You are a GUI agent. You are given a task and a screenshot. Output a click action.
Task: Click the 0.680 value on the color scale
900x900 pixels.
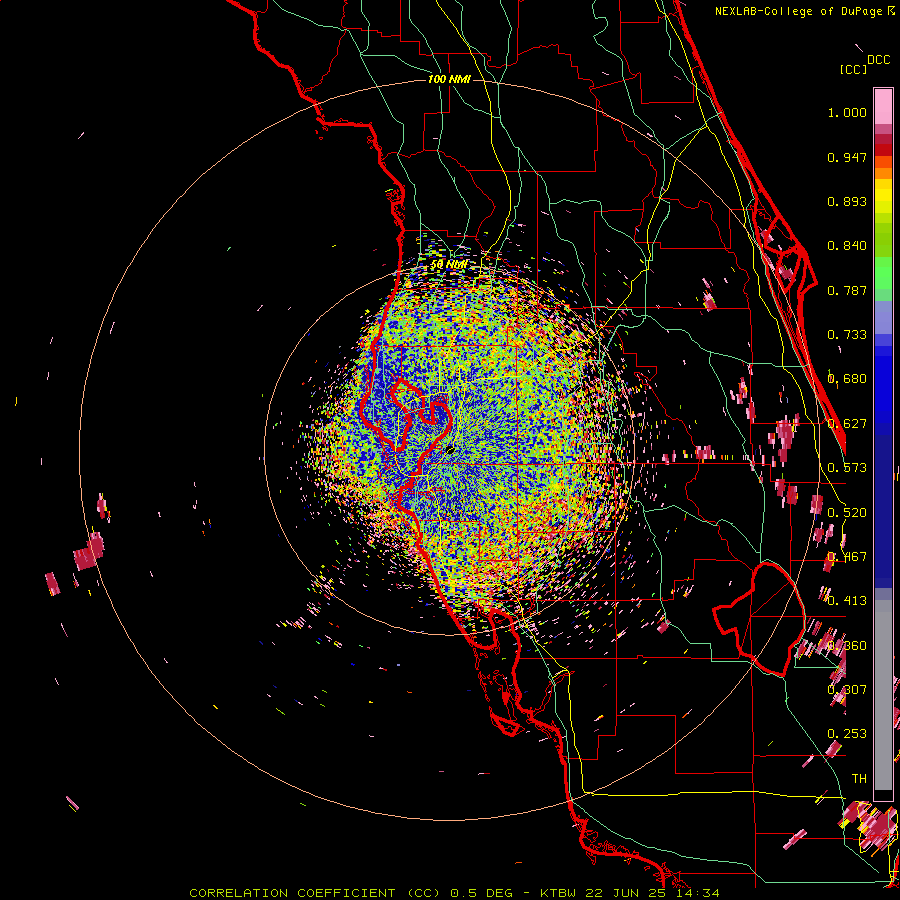(847, 379)
